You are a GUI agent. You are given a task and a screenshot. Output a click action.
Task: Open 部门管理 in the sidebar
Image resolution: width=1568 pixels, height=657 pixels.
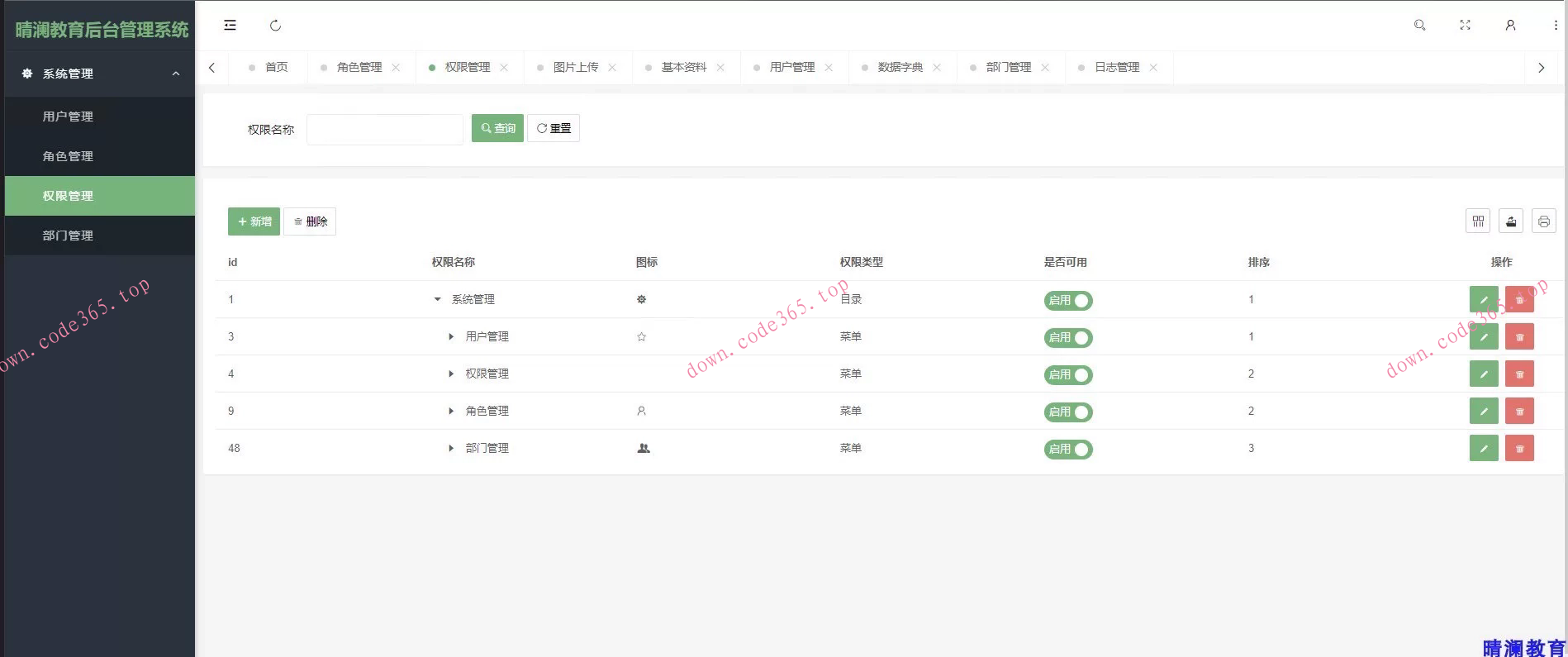point(100,236)
